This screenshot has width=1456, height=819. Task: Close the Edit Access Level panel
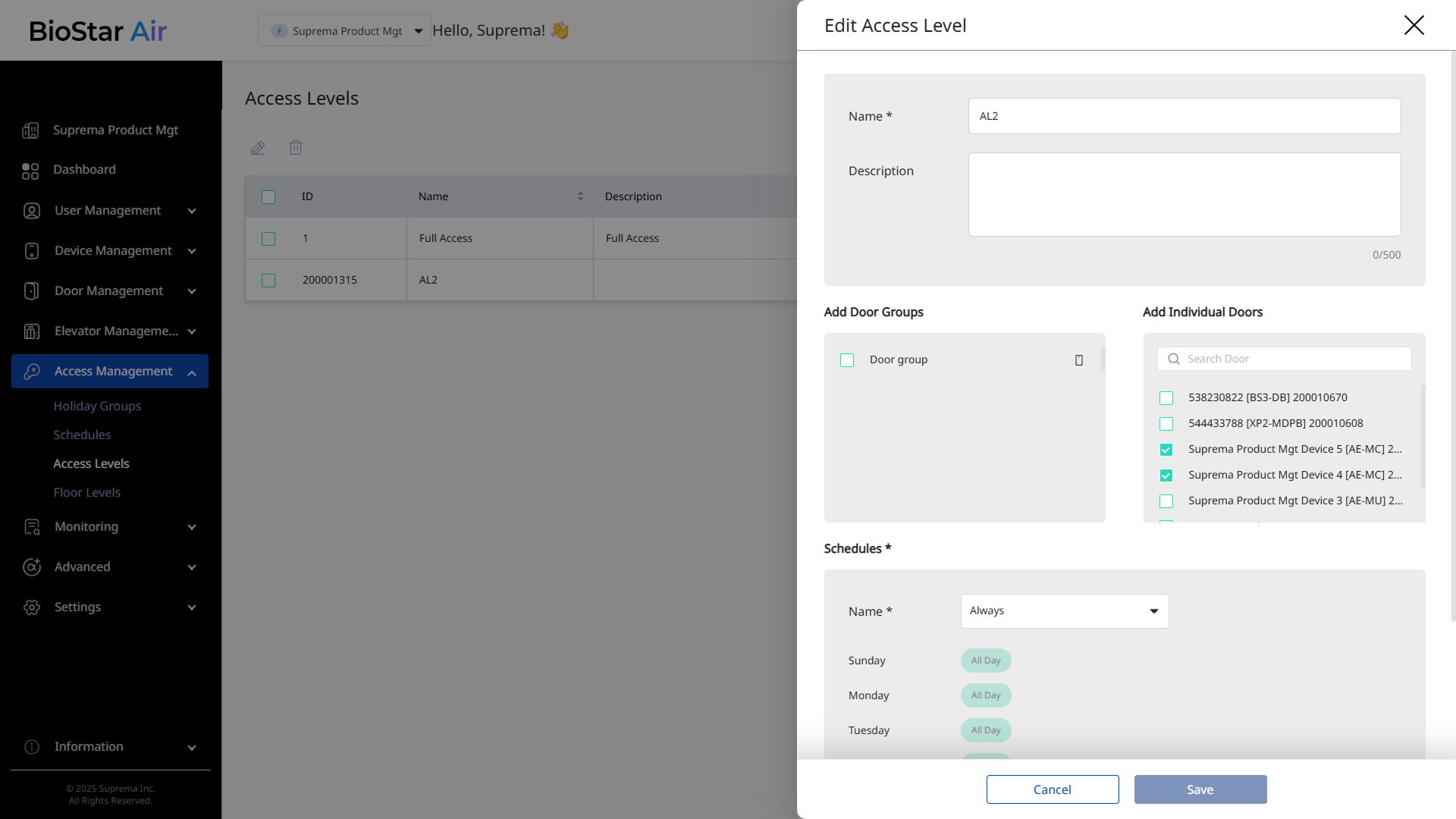[1414, 25]
